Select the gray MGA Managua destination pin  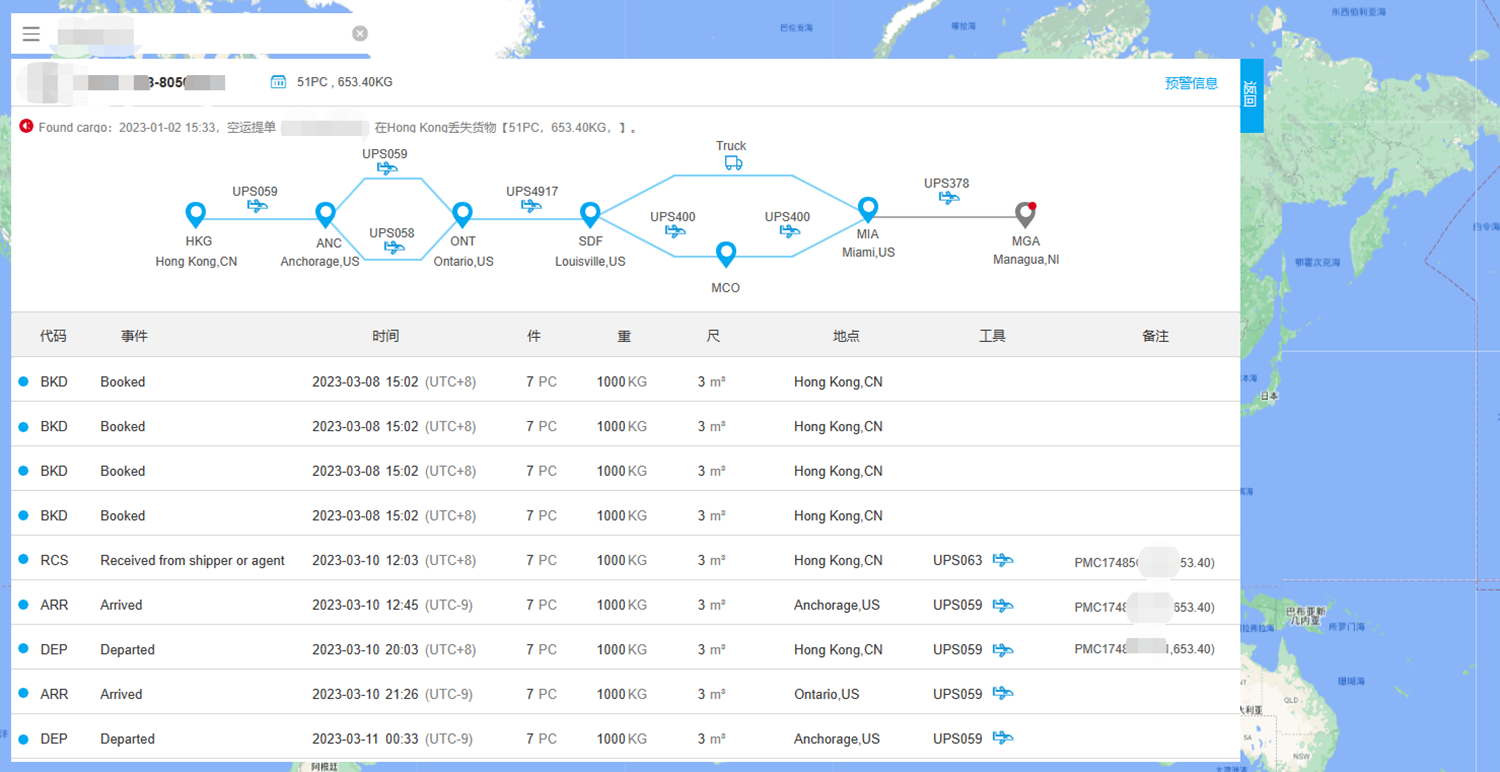[x=1025, y=214]
